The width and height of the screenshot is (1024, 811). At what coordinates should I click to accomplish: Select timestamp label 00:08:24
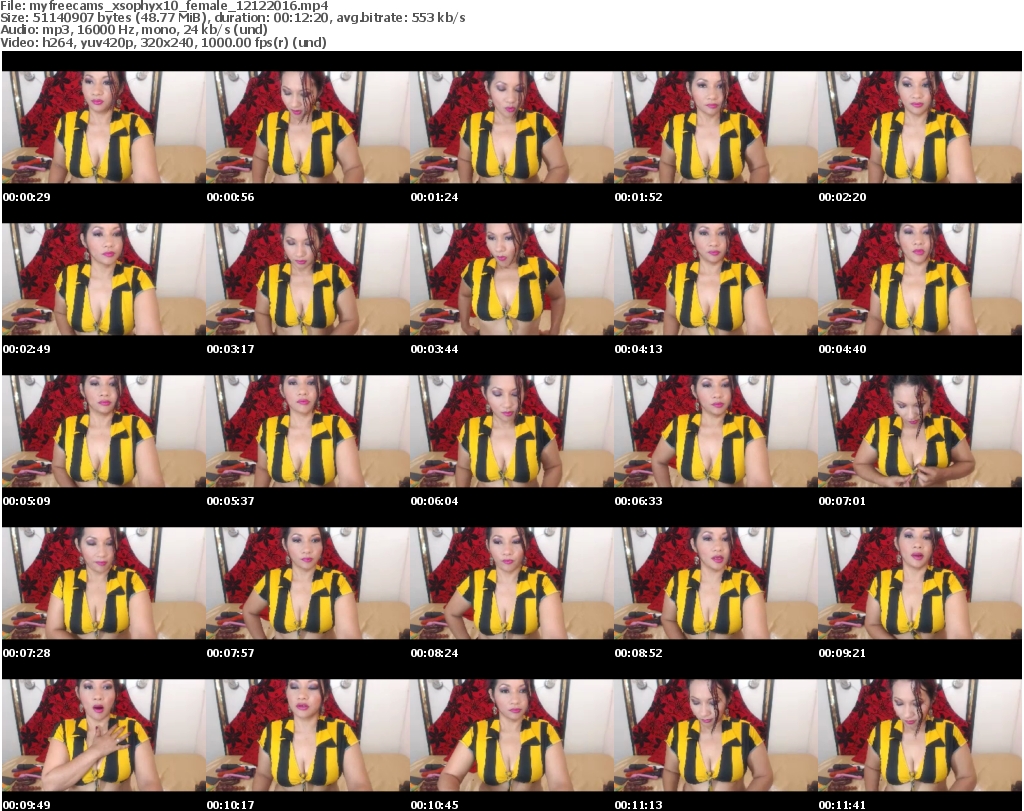click(x=434, y=653)
